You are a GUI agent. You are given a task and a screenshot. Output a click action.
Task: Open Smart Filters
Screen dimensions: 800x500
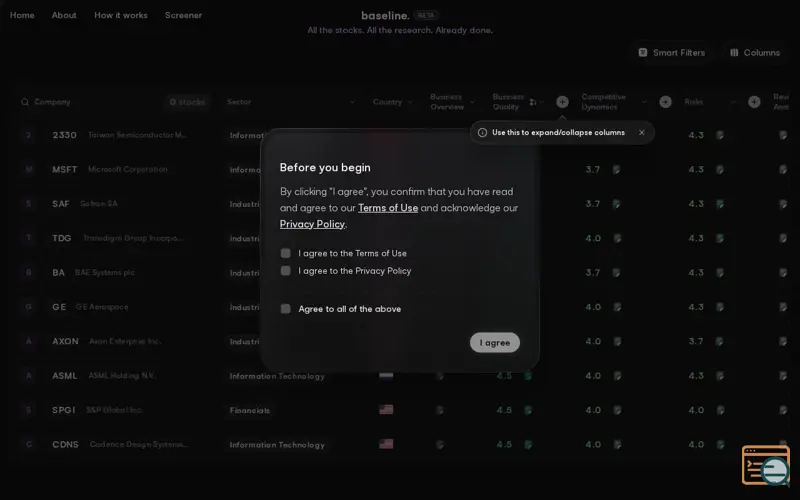pos(672,53)
